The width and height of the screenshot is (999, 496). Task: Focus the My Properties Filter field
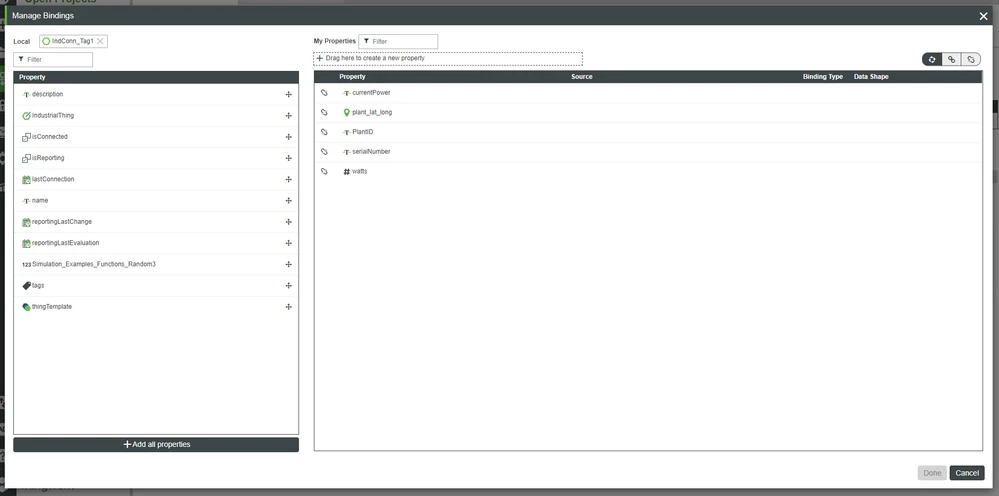[x=398, y=41]
